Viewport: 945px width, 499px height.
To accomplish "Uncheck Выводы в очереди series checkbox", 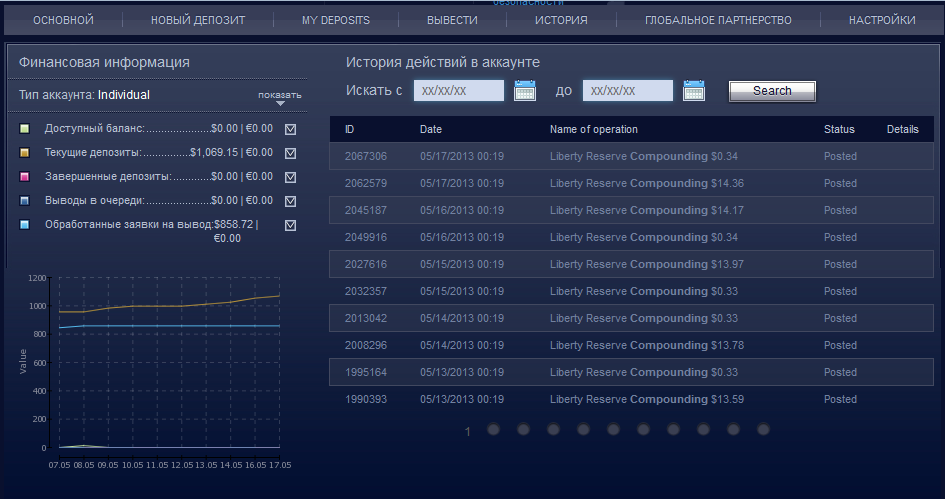I will 291,201.
